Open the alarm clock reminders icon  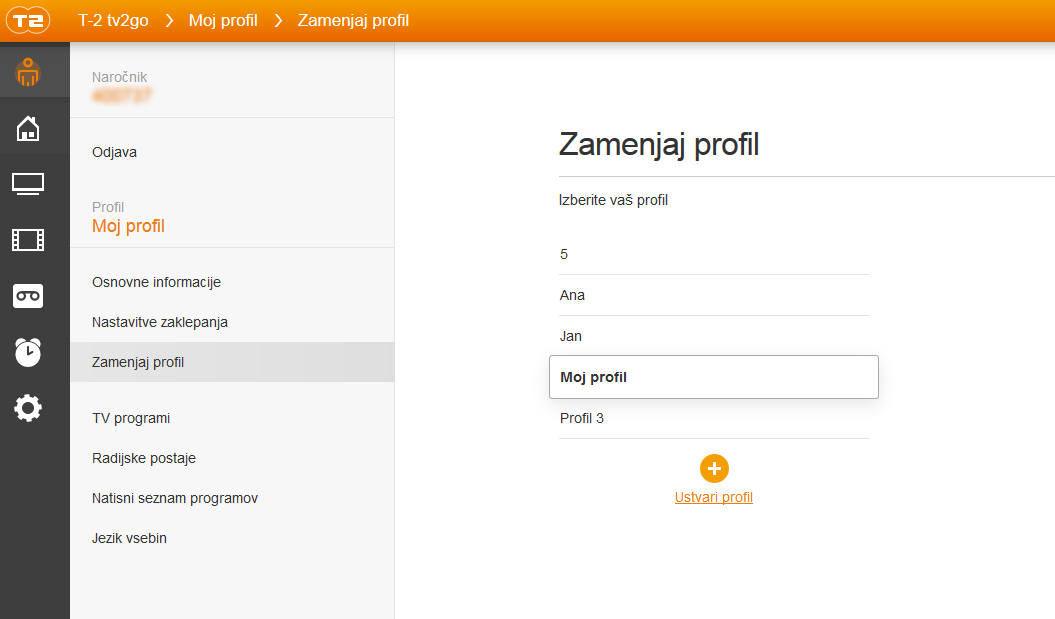28,352
